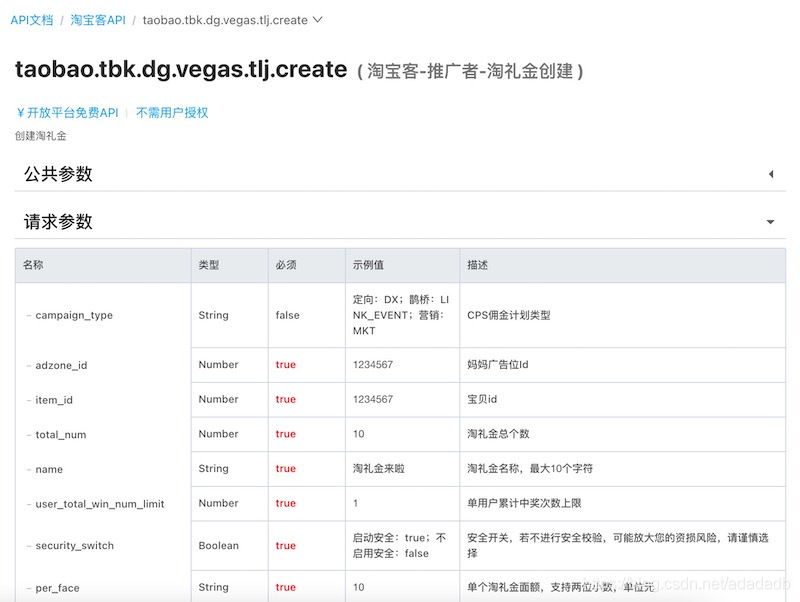Click the 单用户累计中奖次数上限 description
The width and height of the screenshot is (800, 602).
pos(524,503)
